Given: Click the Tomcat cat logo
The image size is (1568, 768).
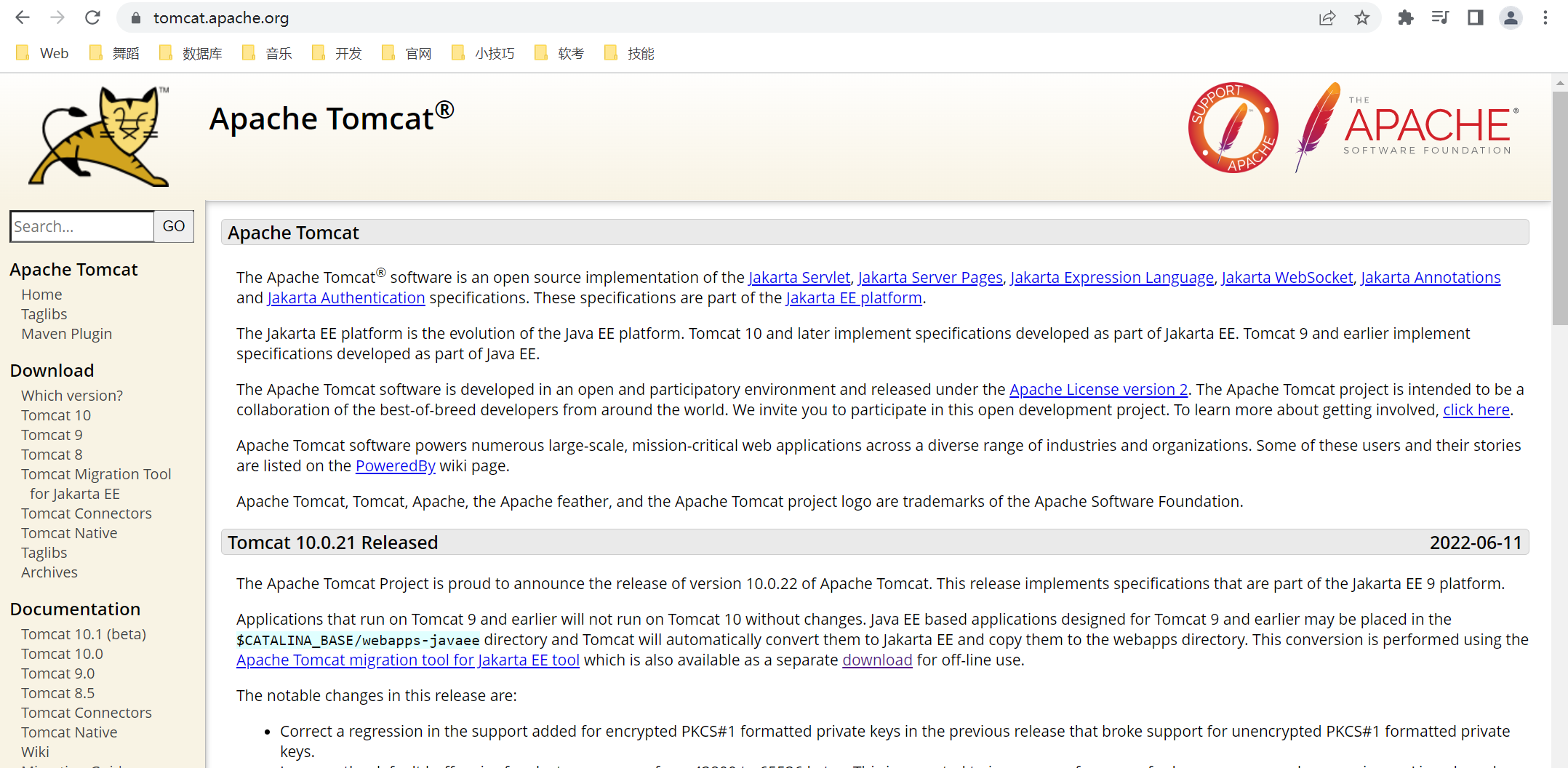Looking at the screenshot, I should coord(100,136).
